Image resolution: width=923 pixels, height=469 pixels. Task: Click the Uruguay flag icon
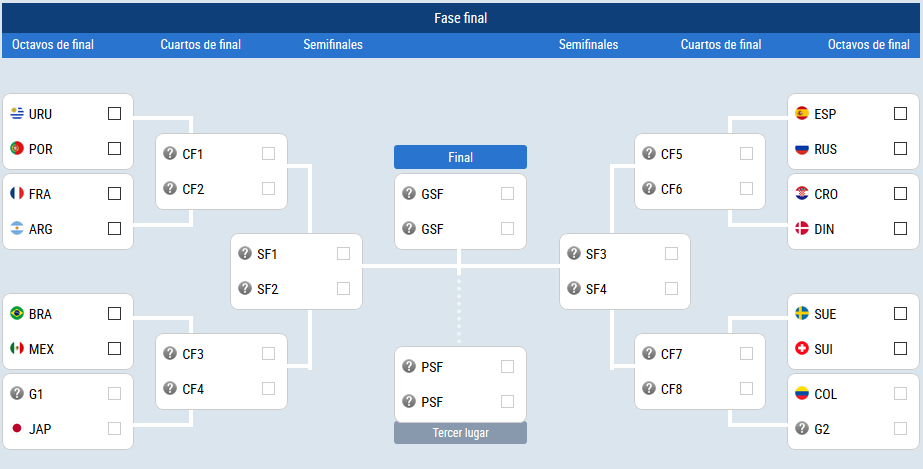point(17,114)
